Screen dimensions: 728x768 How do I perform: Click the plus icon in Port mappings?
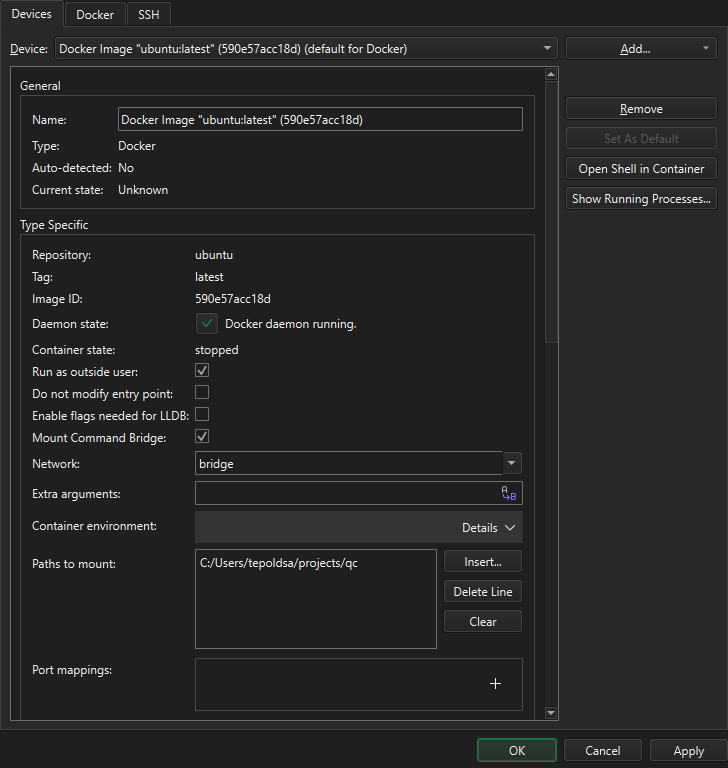[x=495, y=684]
